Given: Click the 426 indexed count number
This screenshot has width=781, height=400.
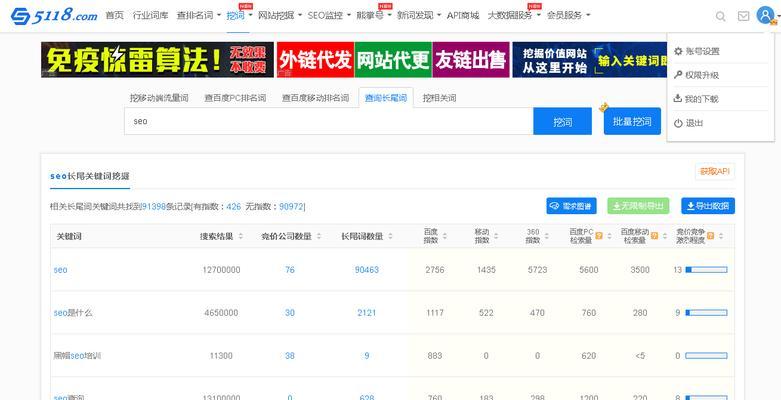Looking at the screenshot, I should tap(234, 206).
